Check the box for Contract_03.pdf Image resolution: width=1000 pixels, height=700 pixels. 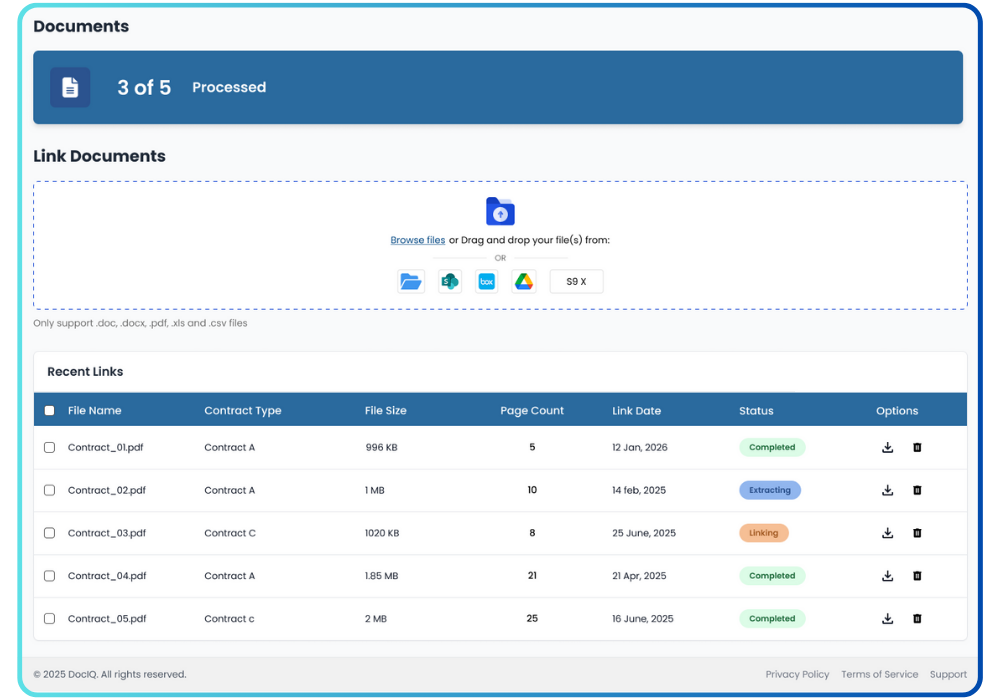(49, 533)
